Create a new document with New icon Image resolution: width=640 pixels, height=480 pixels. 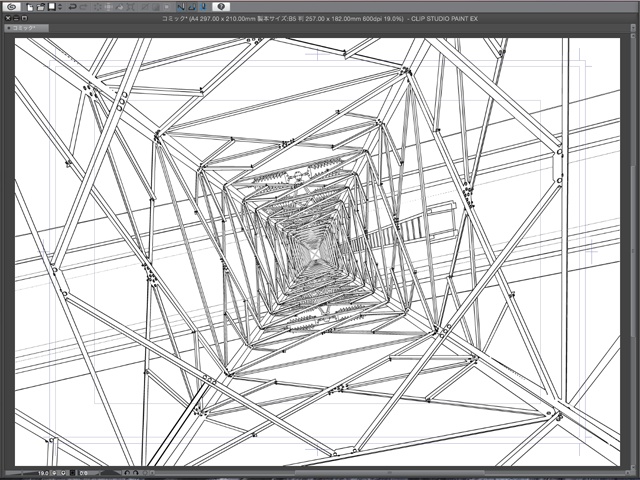tap(29, 7)
